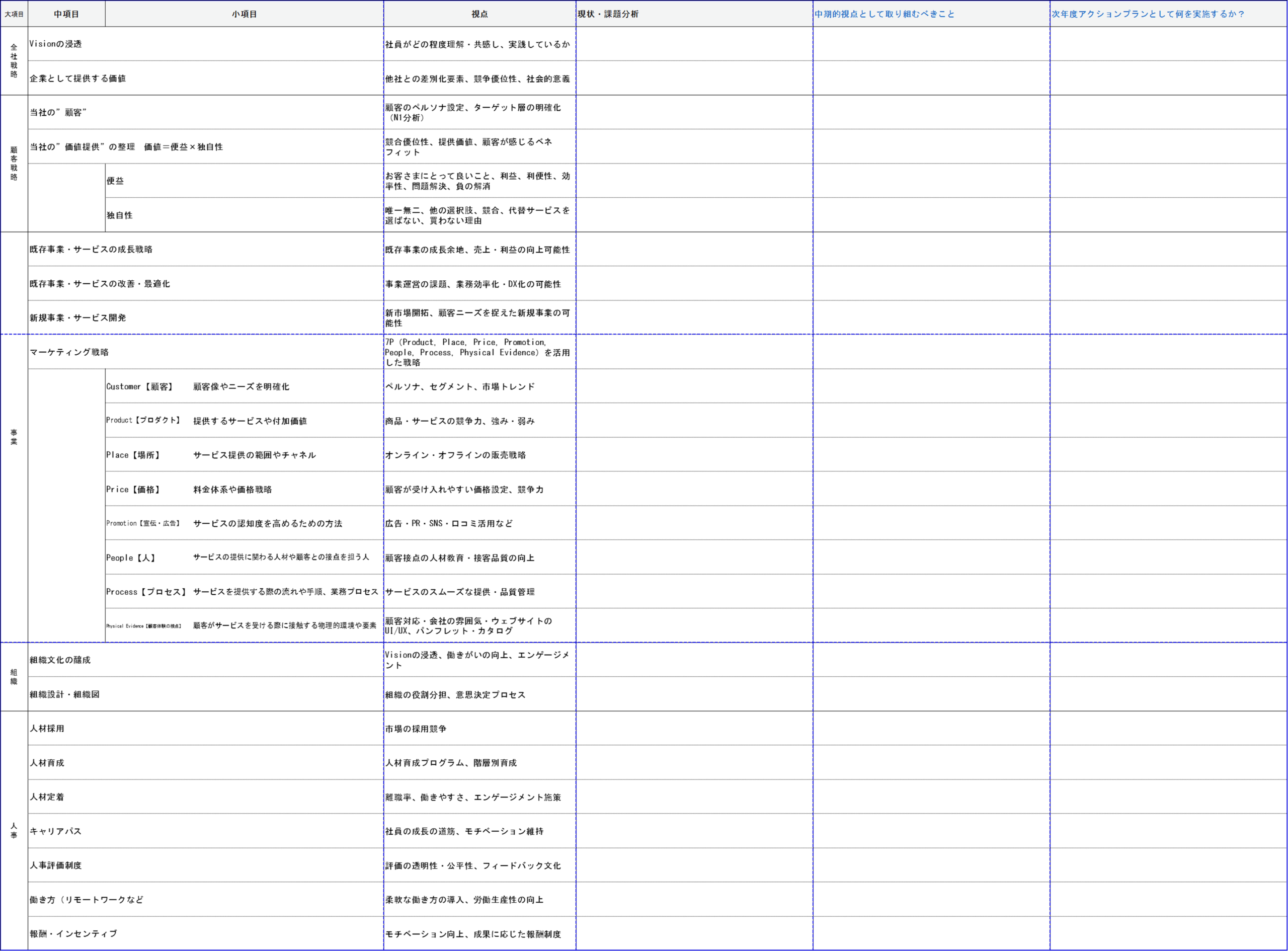This screenshot has height=951, width=1288.
Task: Click first cell under 次年度アクションプラン header
Action: click(1168, 44)
